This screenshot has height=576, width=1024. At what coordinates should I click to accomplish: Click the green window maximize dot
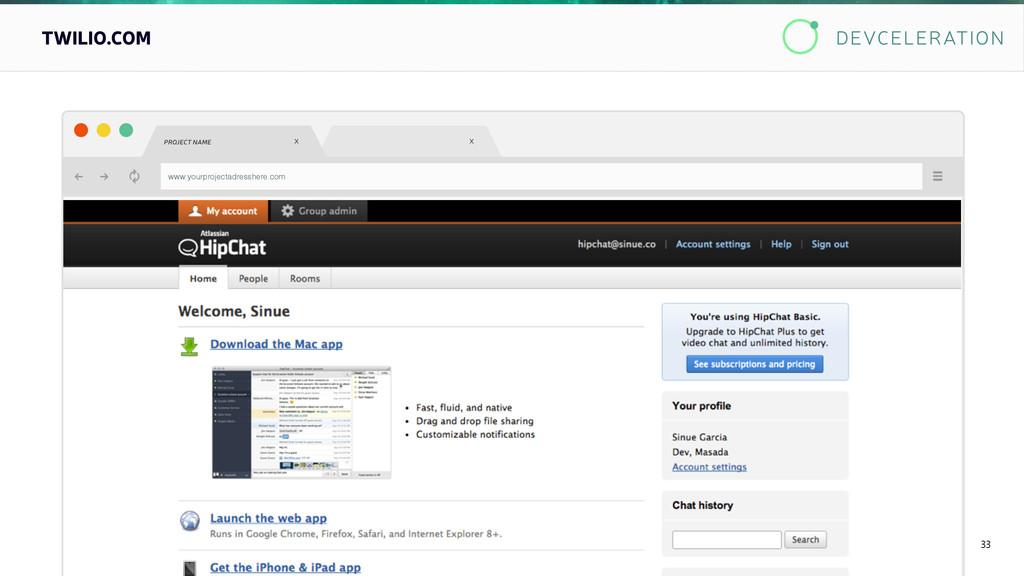point(126,130)
